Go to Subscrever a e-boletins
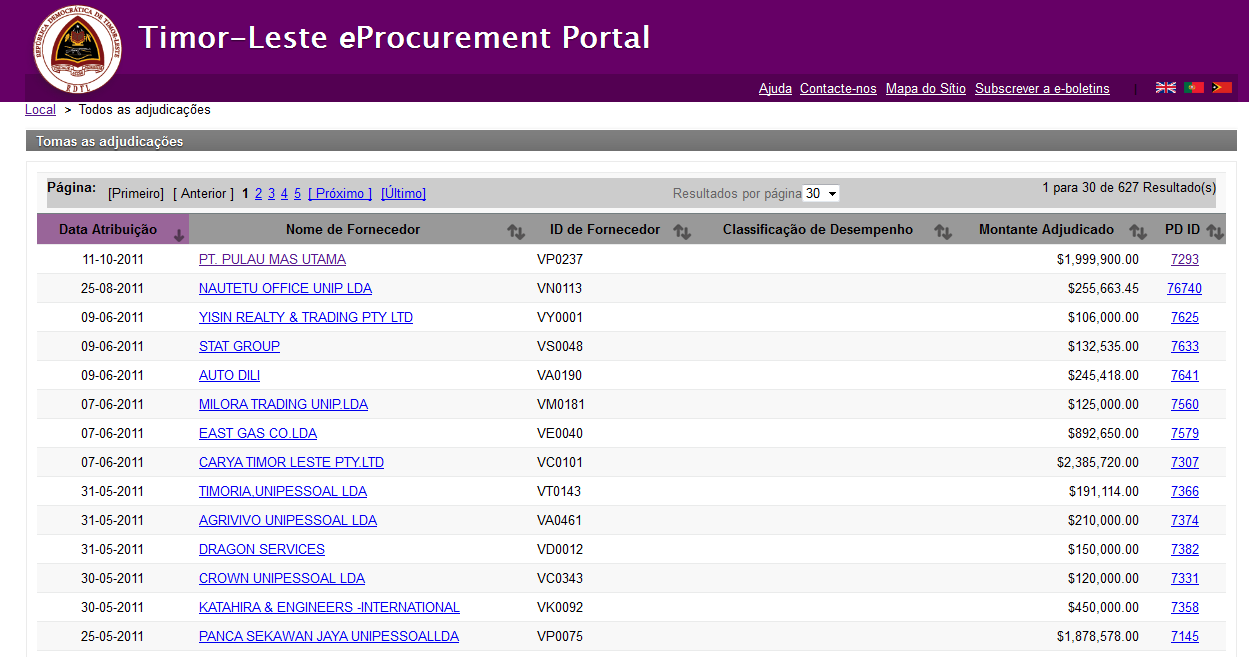1249x657 pixels. (1042, 89)
